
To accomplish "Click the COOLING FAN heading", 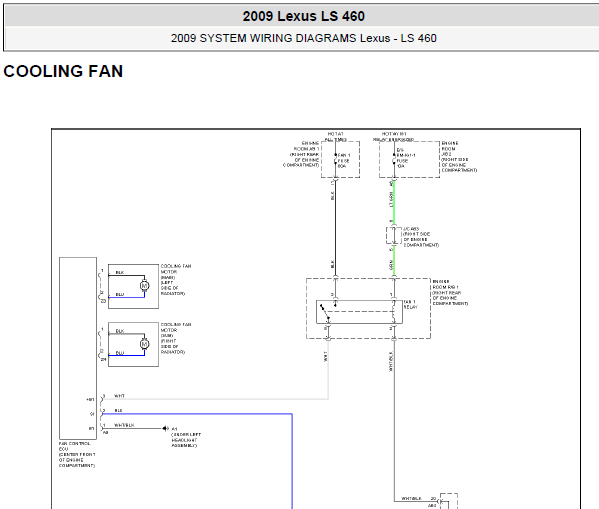I will tap(63, 71).
